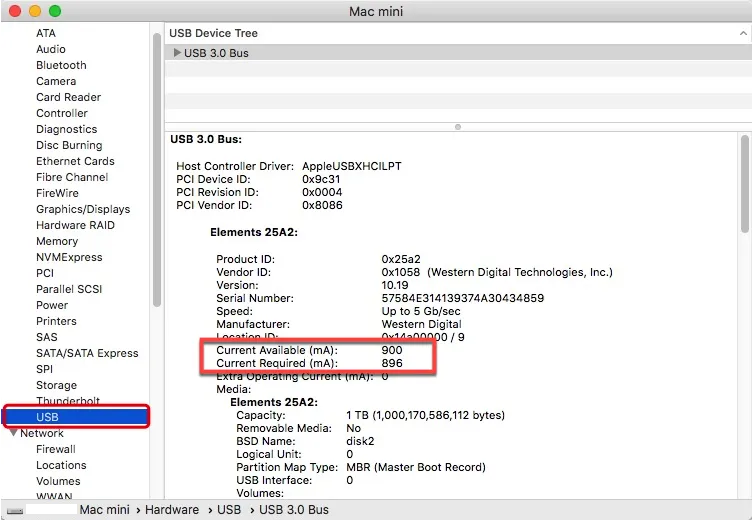Click Mac mini in the path bar

(105, 510)
